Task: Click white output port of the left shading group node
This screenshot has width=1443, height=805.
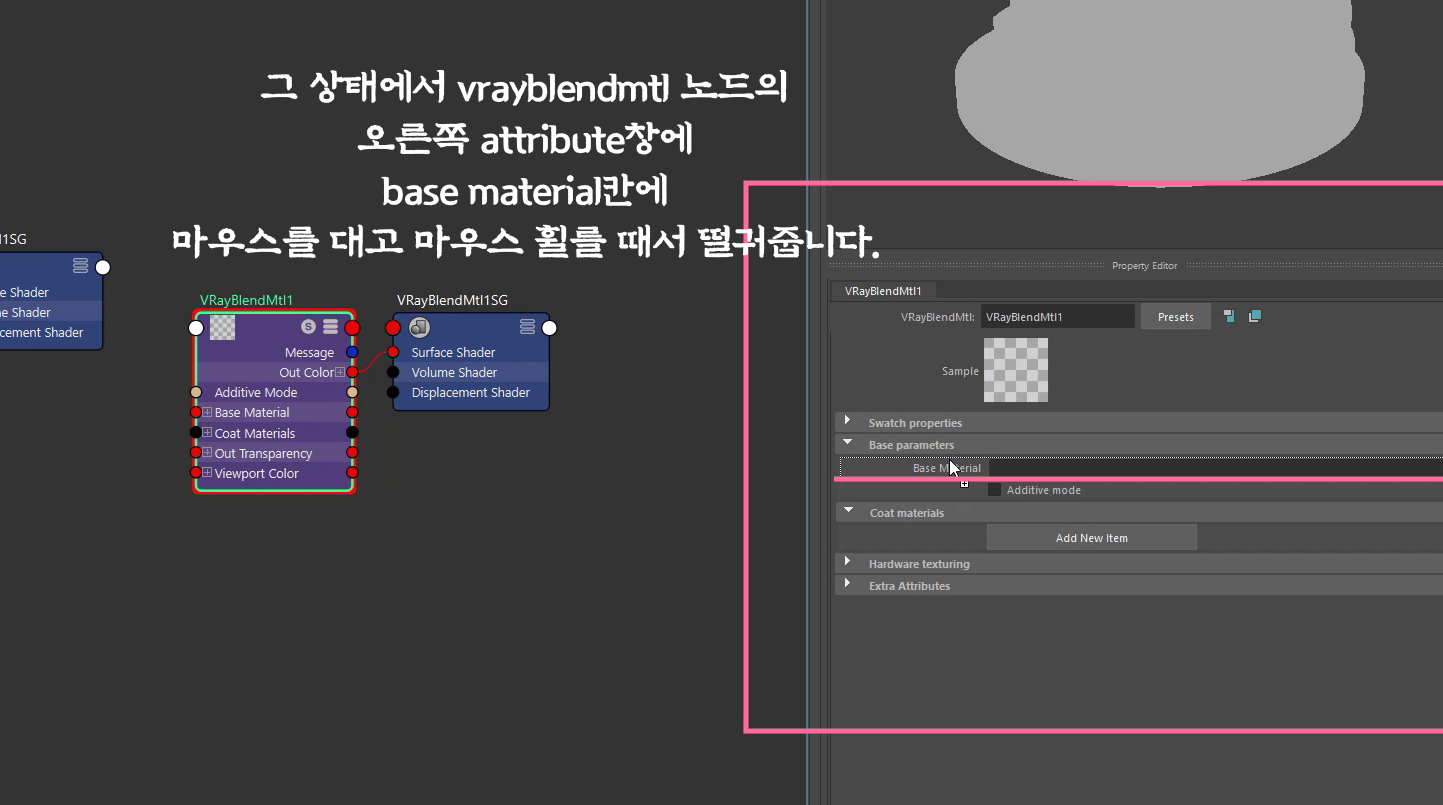Action: pos(102,267)
